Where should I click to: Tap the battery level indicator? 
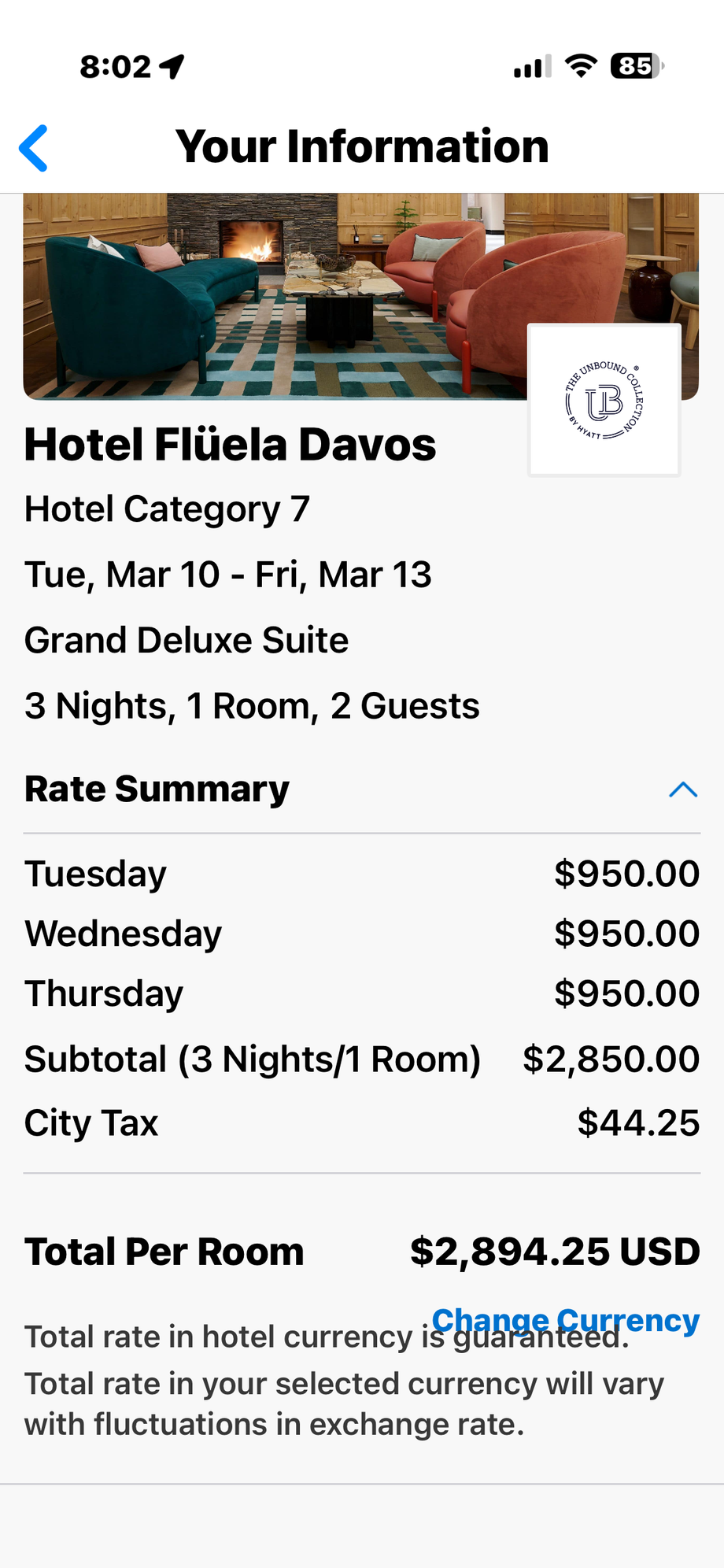click(637, 66)
